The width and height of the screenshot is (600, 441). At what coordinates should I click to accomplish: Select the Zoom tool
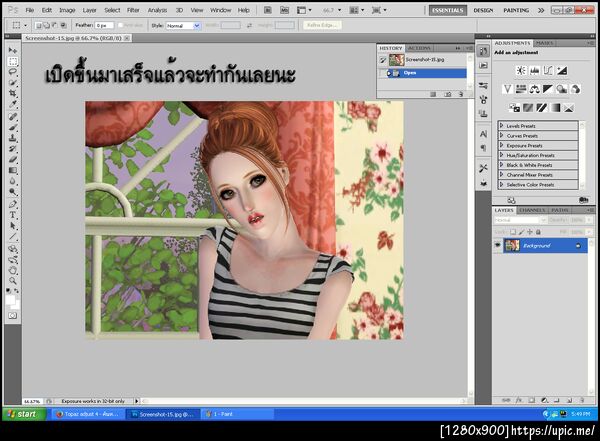[13, 281]
